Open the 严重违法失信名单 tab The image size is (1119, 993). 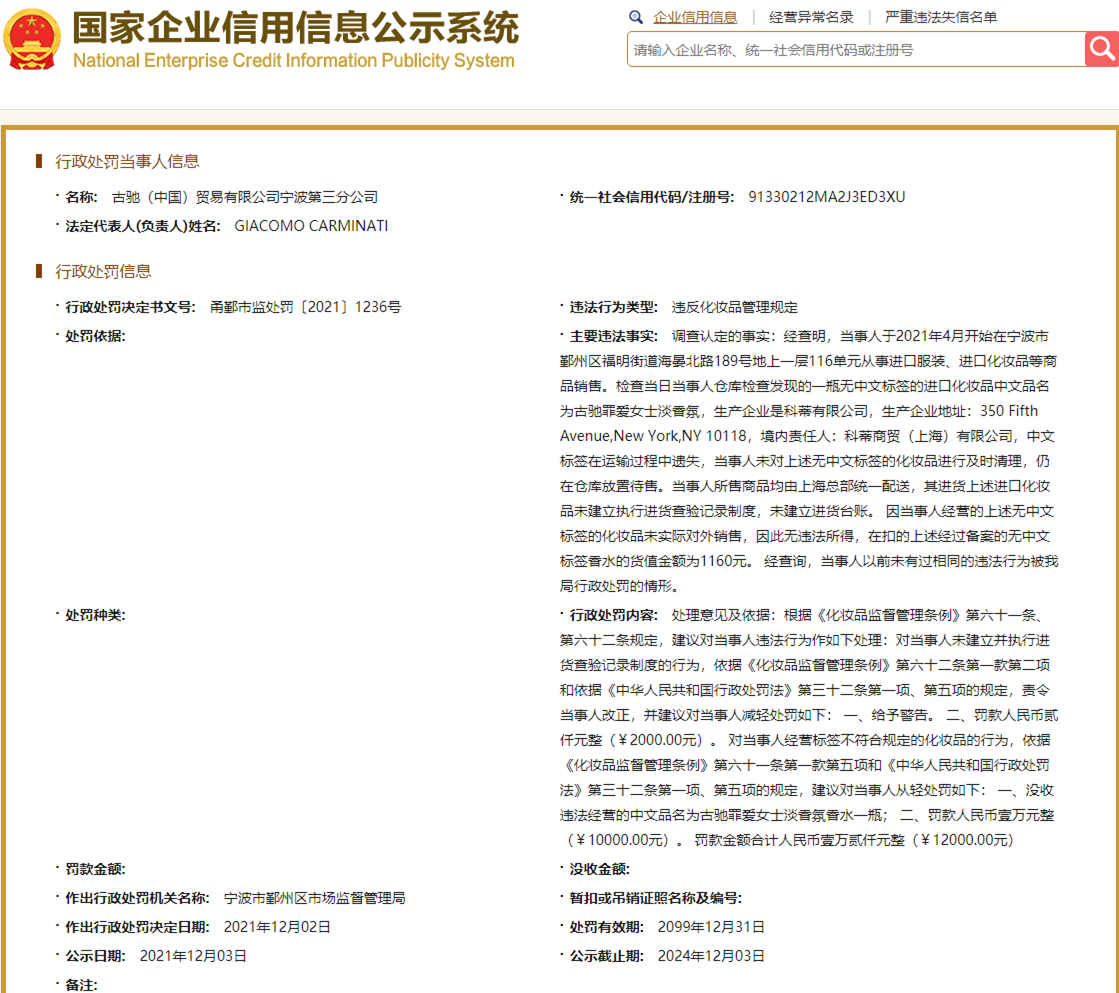click(941, 17)
